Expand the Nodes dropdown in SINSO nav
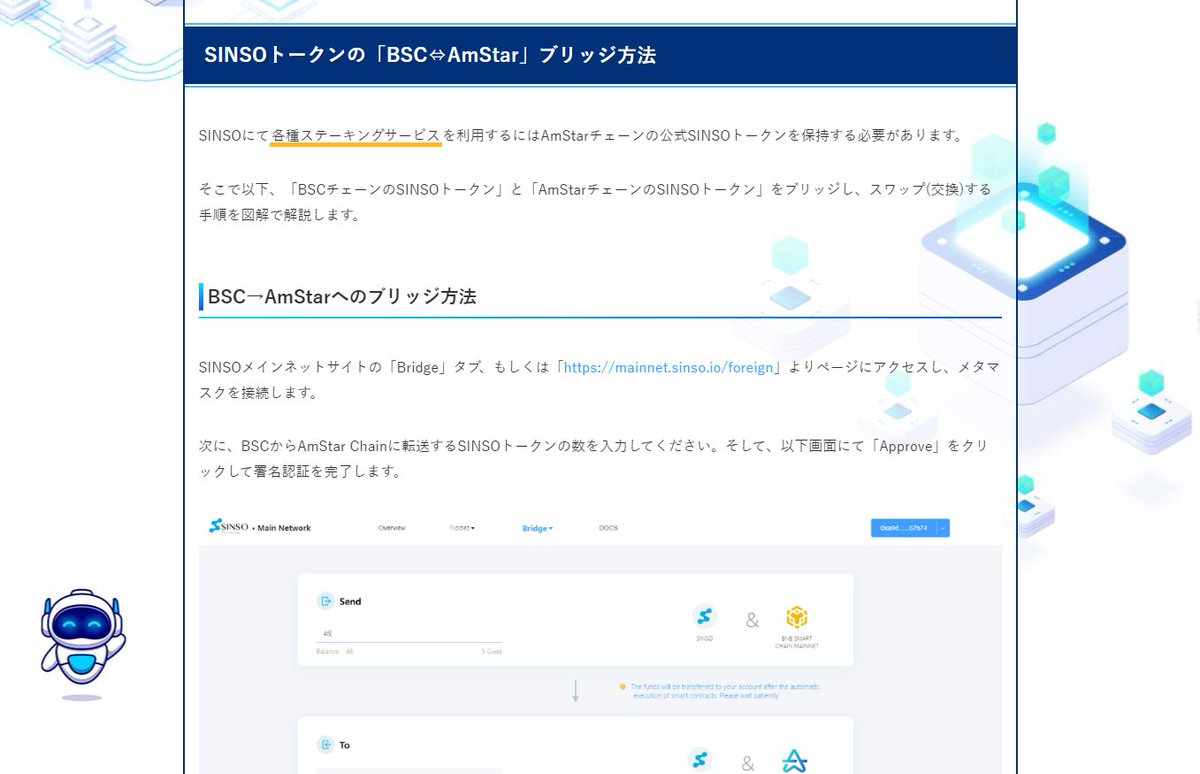Image resolution: width=1200 pixels, height=774 pixels. [x=462, y=528]
